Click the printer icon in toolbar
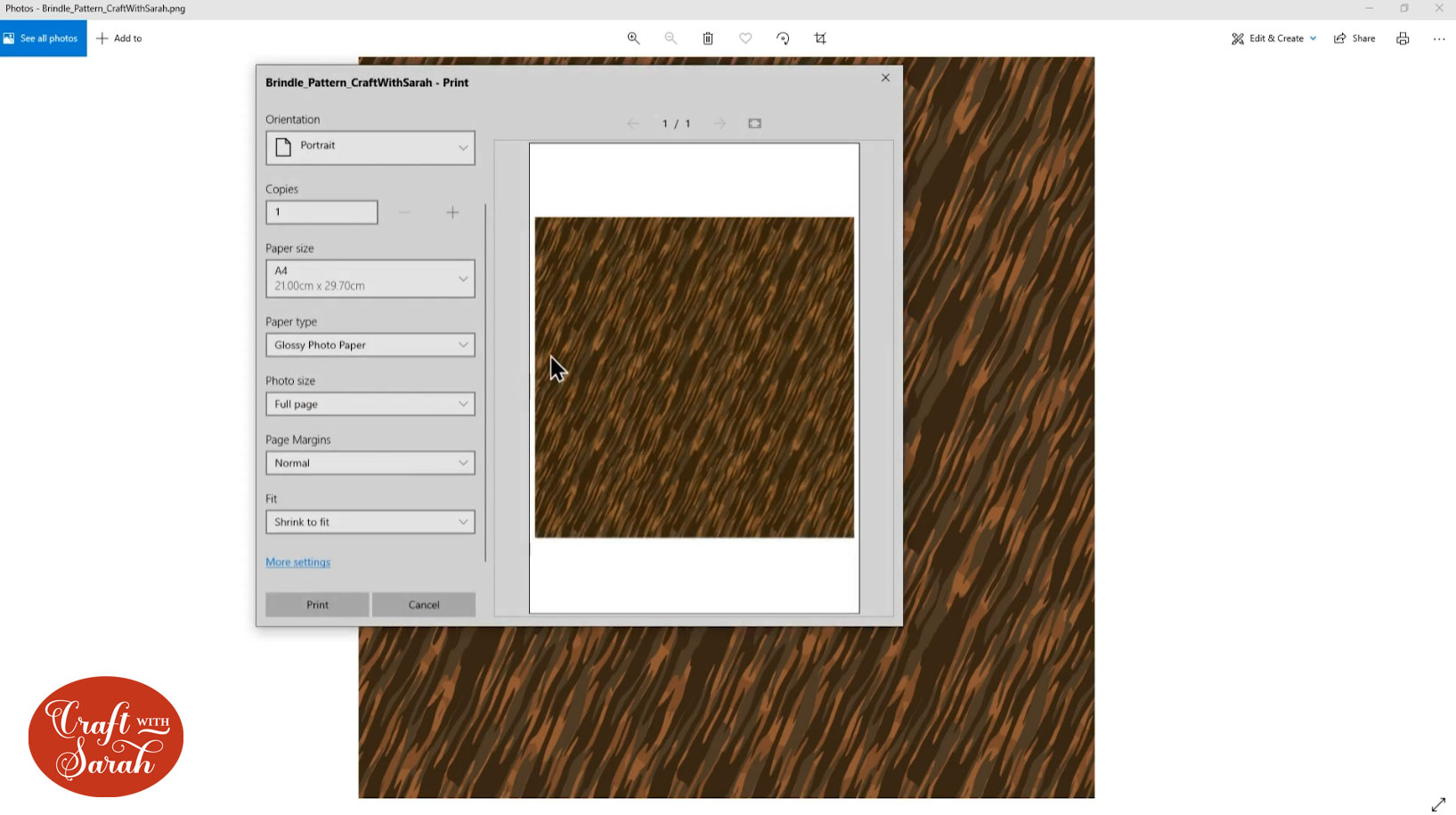 [1403, 38]
